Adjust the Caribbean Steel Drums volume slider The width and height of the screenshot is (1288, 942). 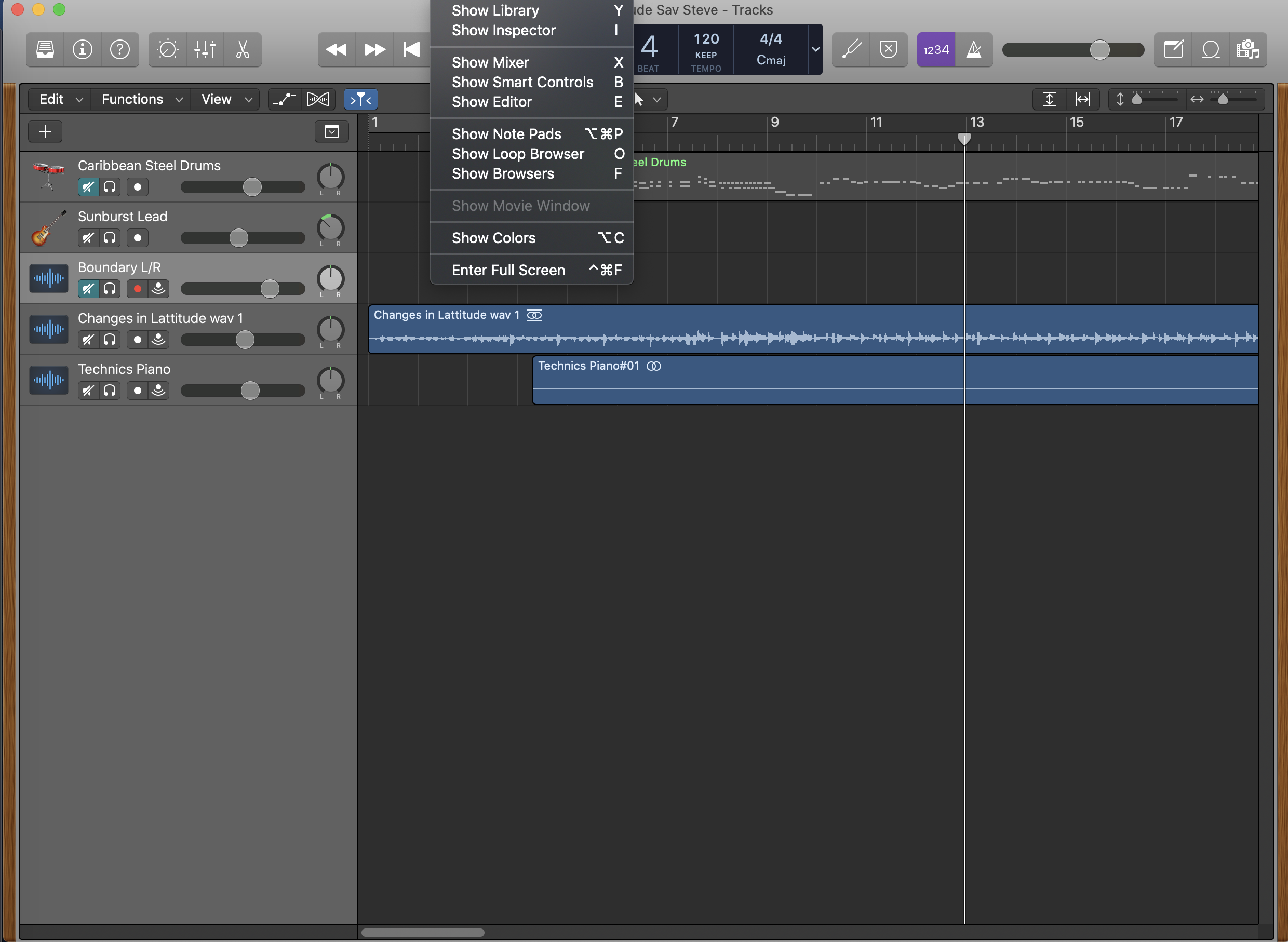tap(252, 187)
